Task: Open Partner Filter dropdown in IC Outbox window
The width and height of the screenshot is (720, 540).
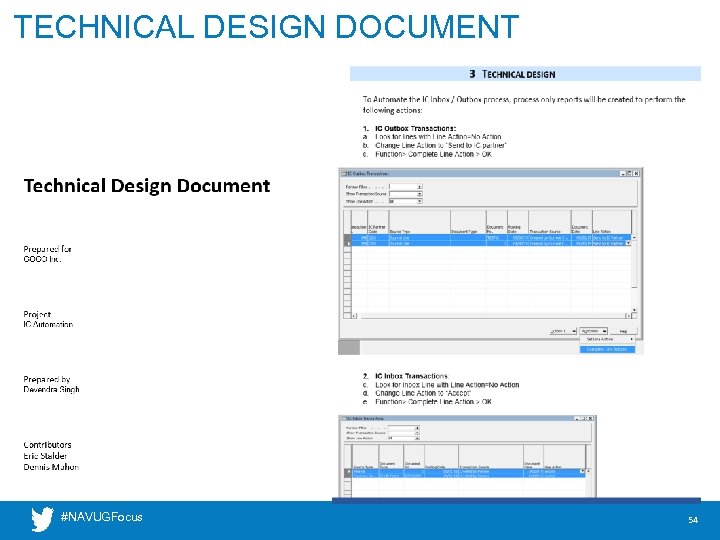Action: click(x=420, y=187)
